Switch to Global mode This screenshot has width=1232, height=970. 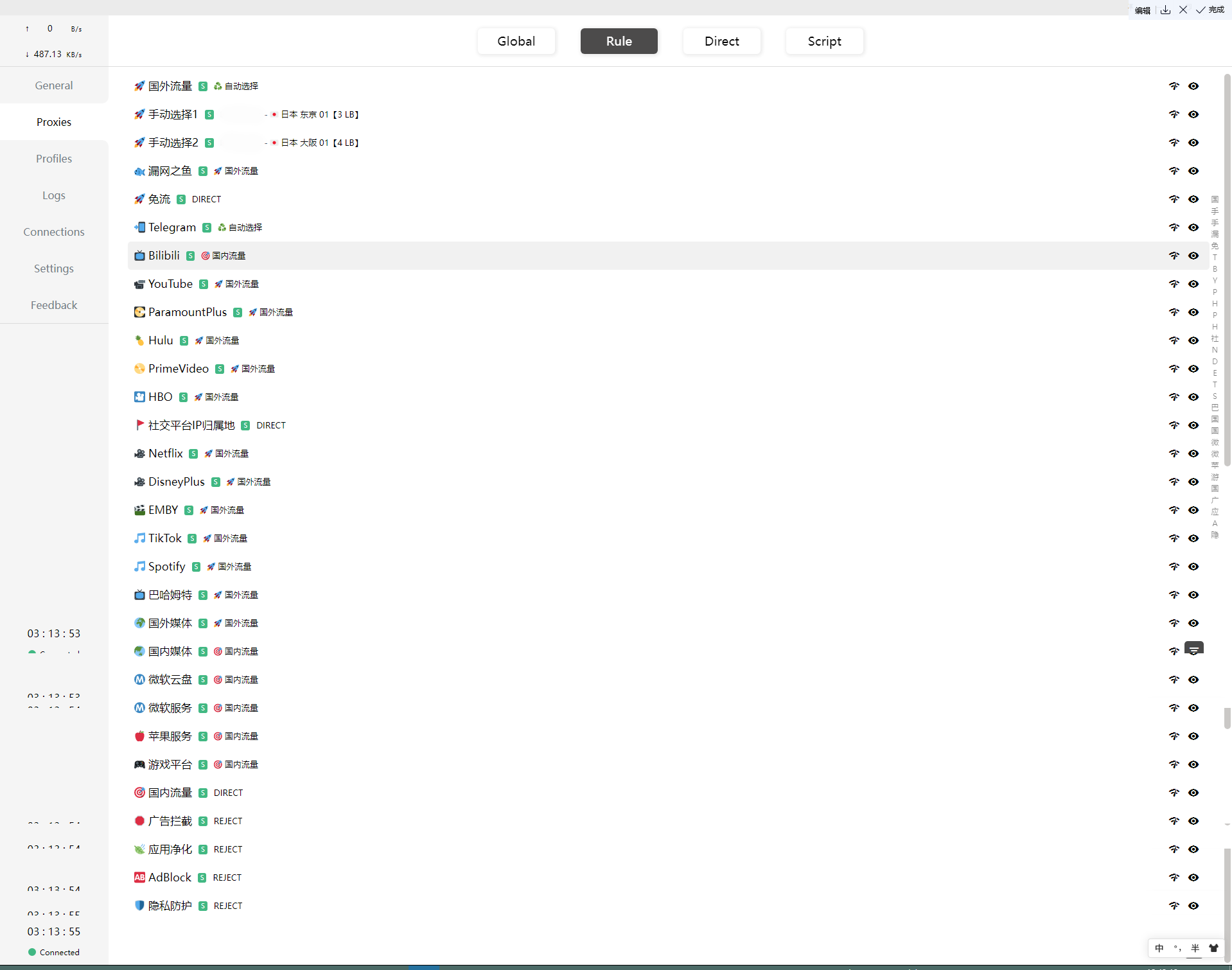point(516,41)
